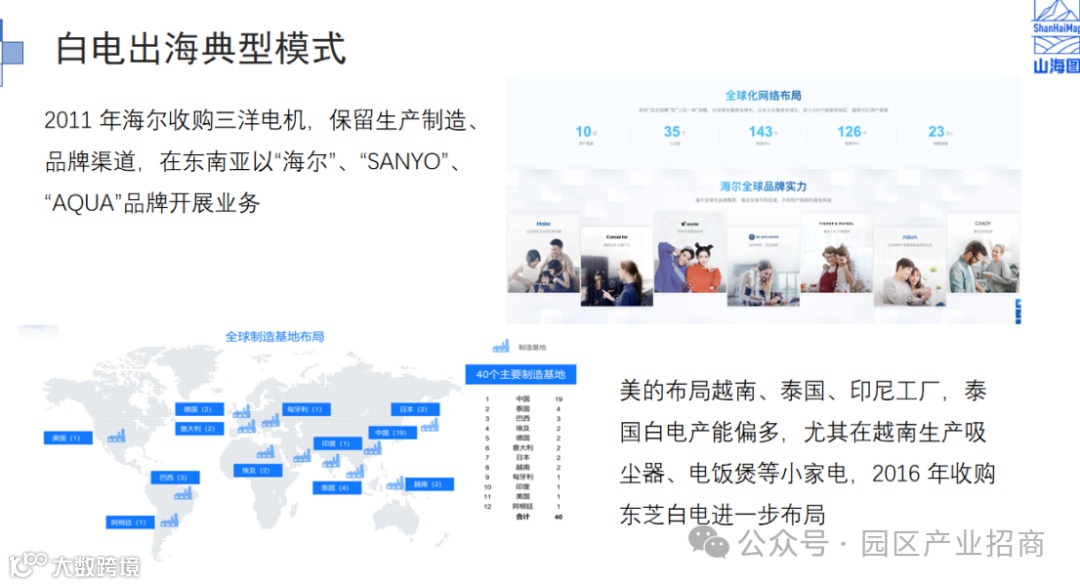This screenshot has height=586, width=1080.
Task: Click the 35 statistic figure
Action: pos(674,132)
